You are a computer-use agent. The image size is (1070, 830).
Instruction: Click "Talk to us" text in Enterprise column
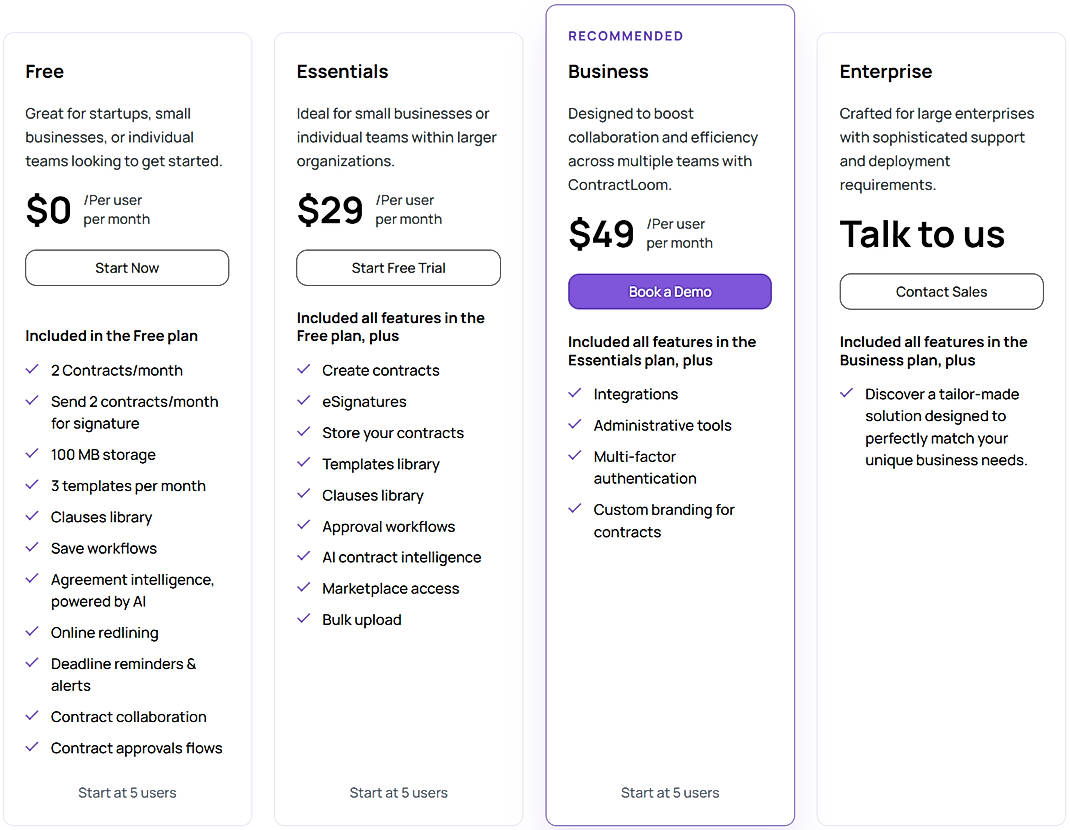[x=922, y=234]
